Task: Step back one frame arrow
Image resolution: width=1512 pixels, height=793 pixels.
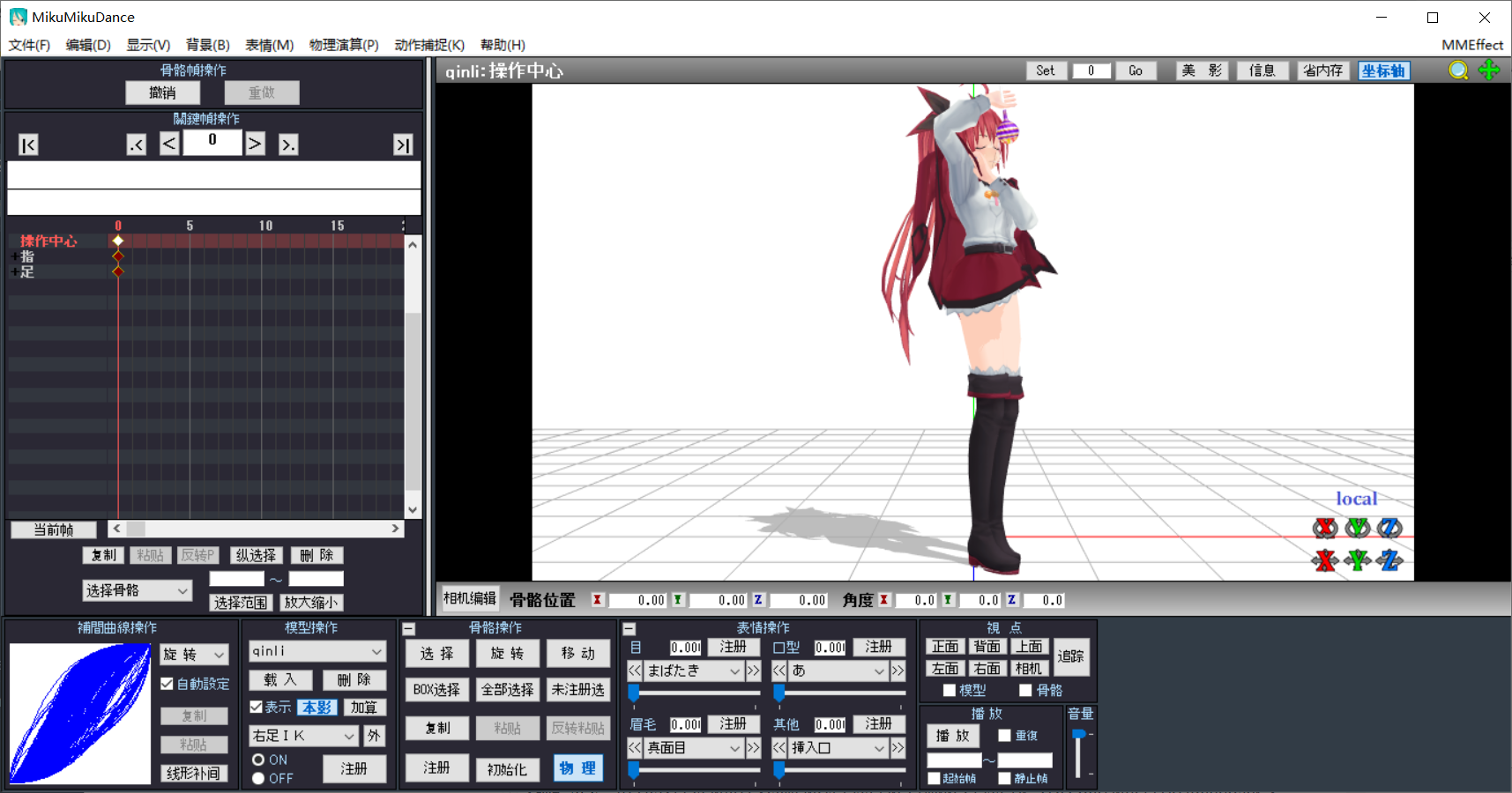Action: coord(169,144)
